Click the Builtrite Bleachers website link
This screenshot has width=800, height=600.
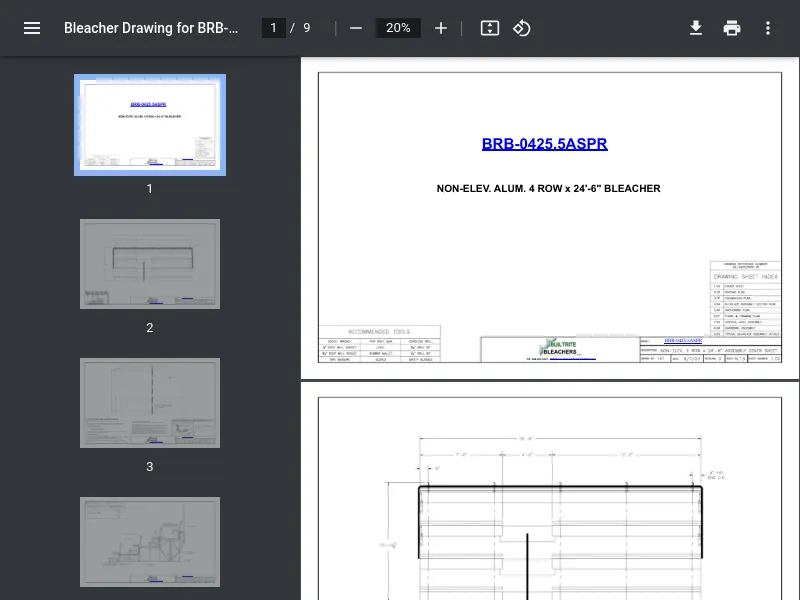[x=572, y=359]
